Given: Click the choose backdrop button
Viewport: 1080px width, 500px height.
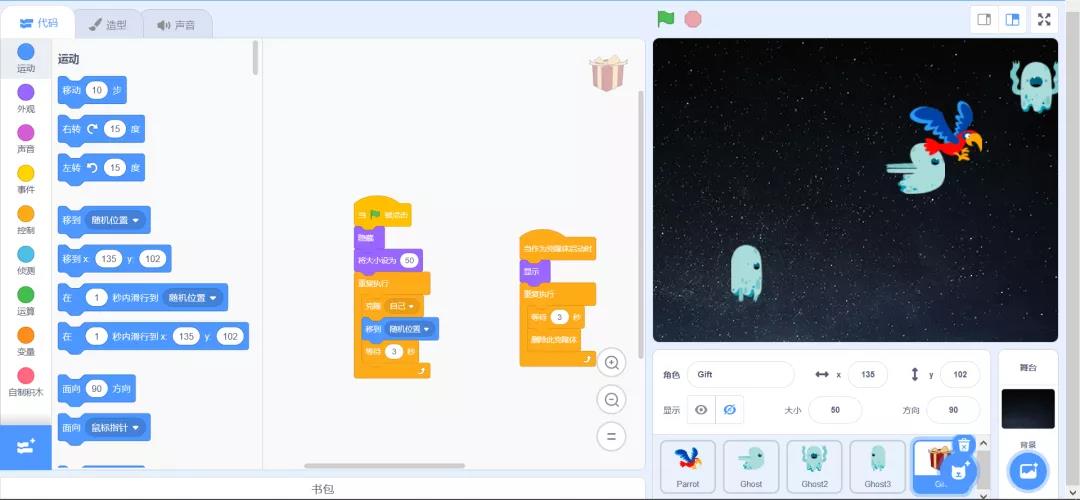Looking at the screenshot, I should tap(1027, 470).
